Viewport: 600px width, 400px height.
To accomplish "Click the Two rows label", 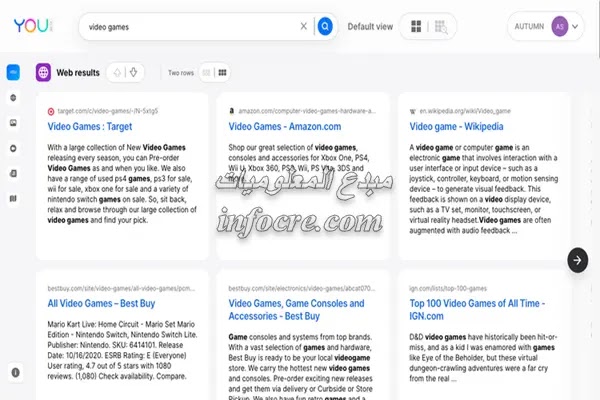I will 181,73.
